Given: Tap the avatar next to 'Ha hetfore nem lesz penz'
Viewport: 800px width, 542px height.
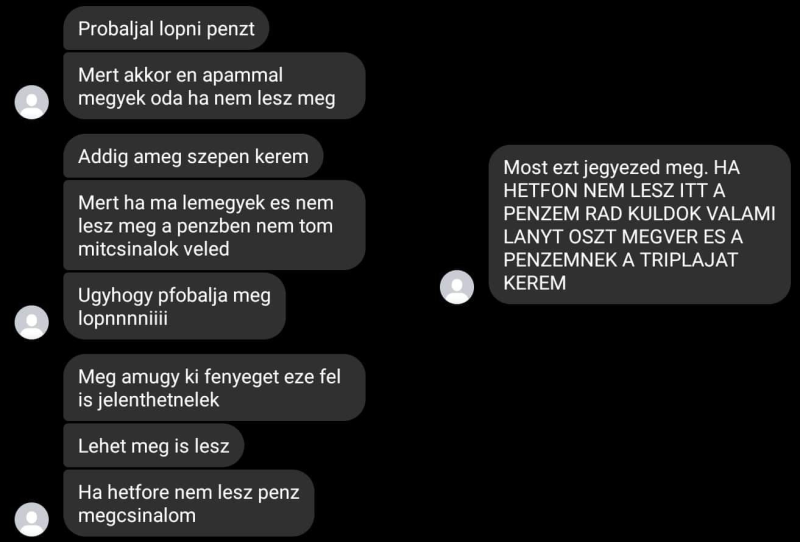Looking at the screenshot, I should [x=32, y=519].
